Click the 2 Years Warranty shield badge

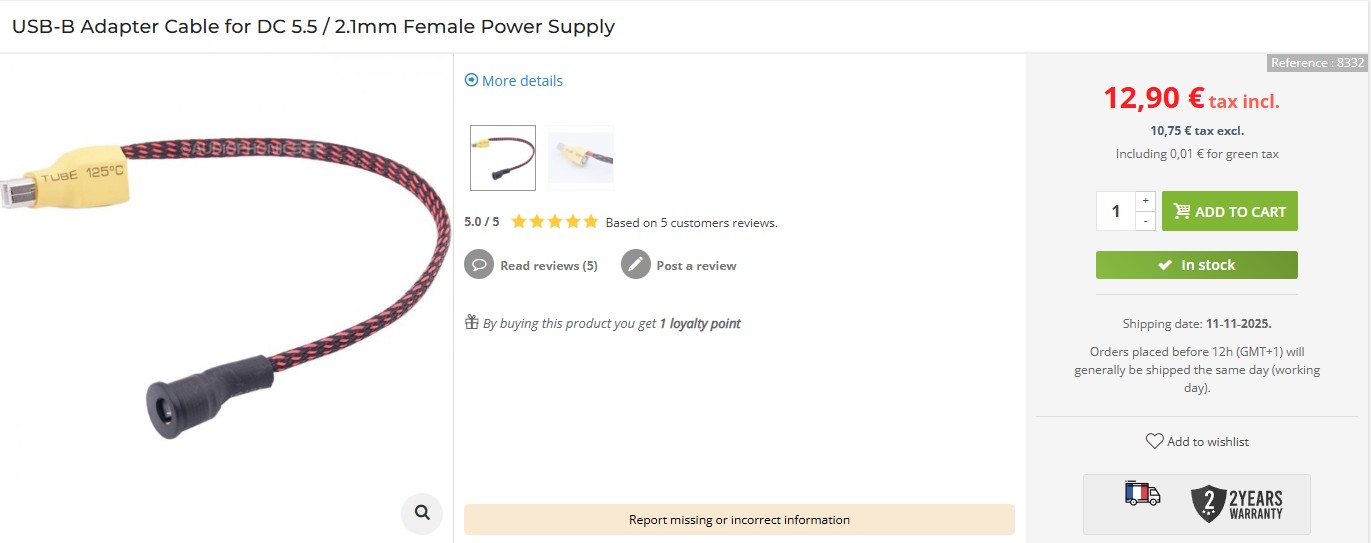click(1237, 504)
